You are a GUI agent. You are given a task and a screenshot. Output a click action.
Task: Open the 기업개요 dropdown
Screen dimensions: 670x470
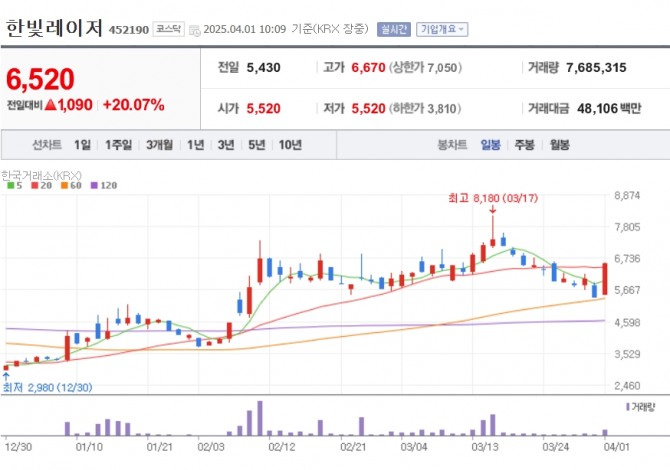(x=442, y=29)
